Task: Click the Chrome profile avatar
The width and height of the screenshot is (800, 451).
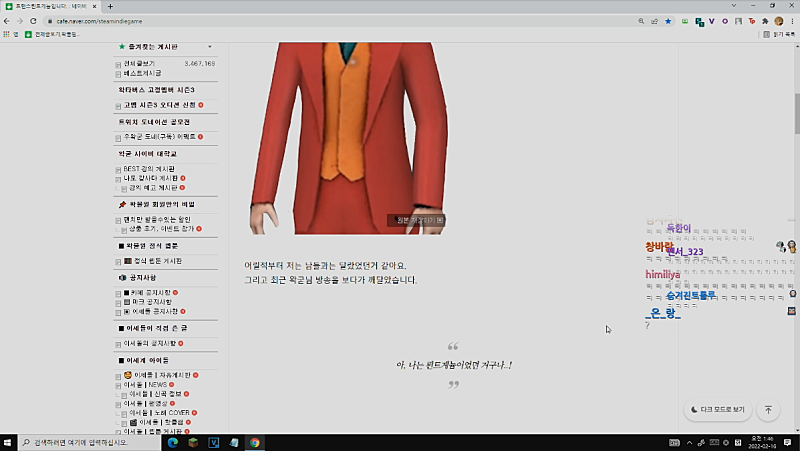Action: coord(778,20)
